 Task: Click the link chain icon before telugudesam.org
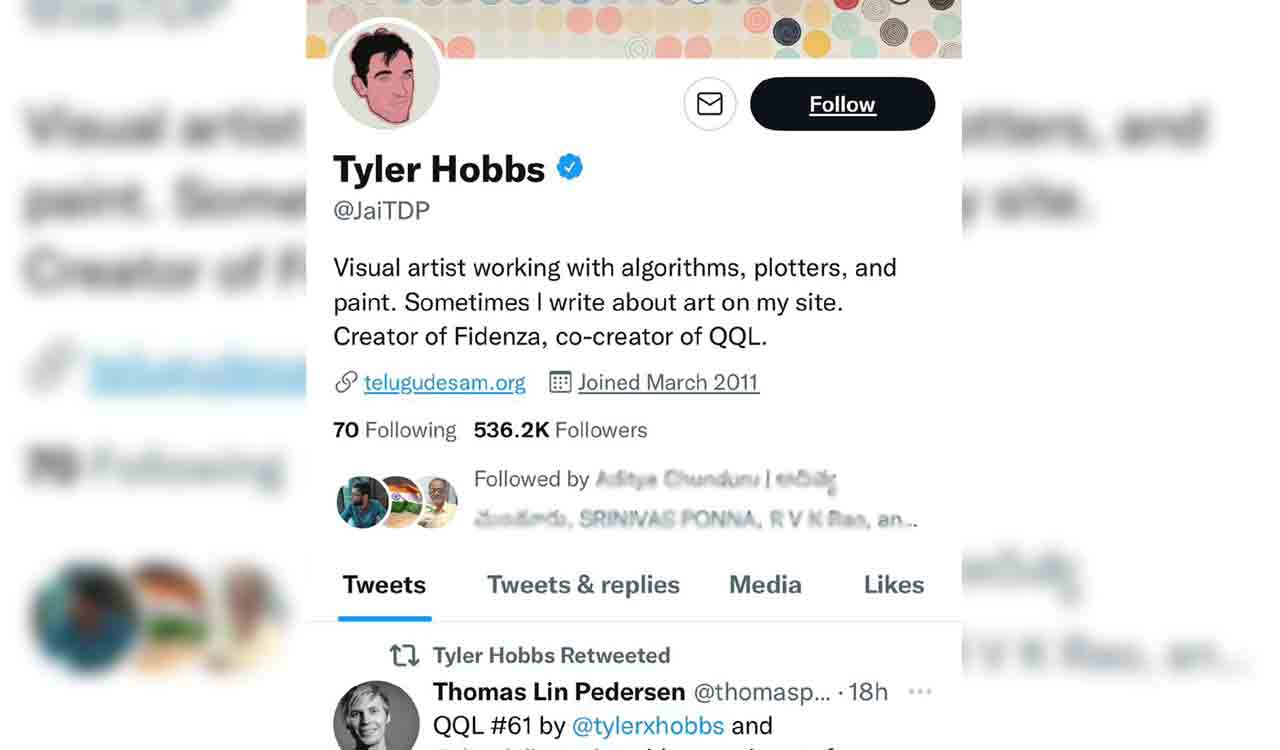click(345, 382)
